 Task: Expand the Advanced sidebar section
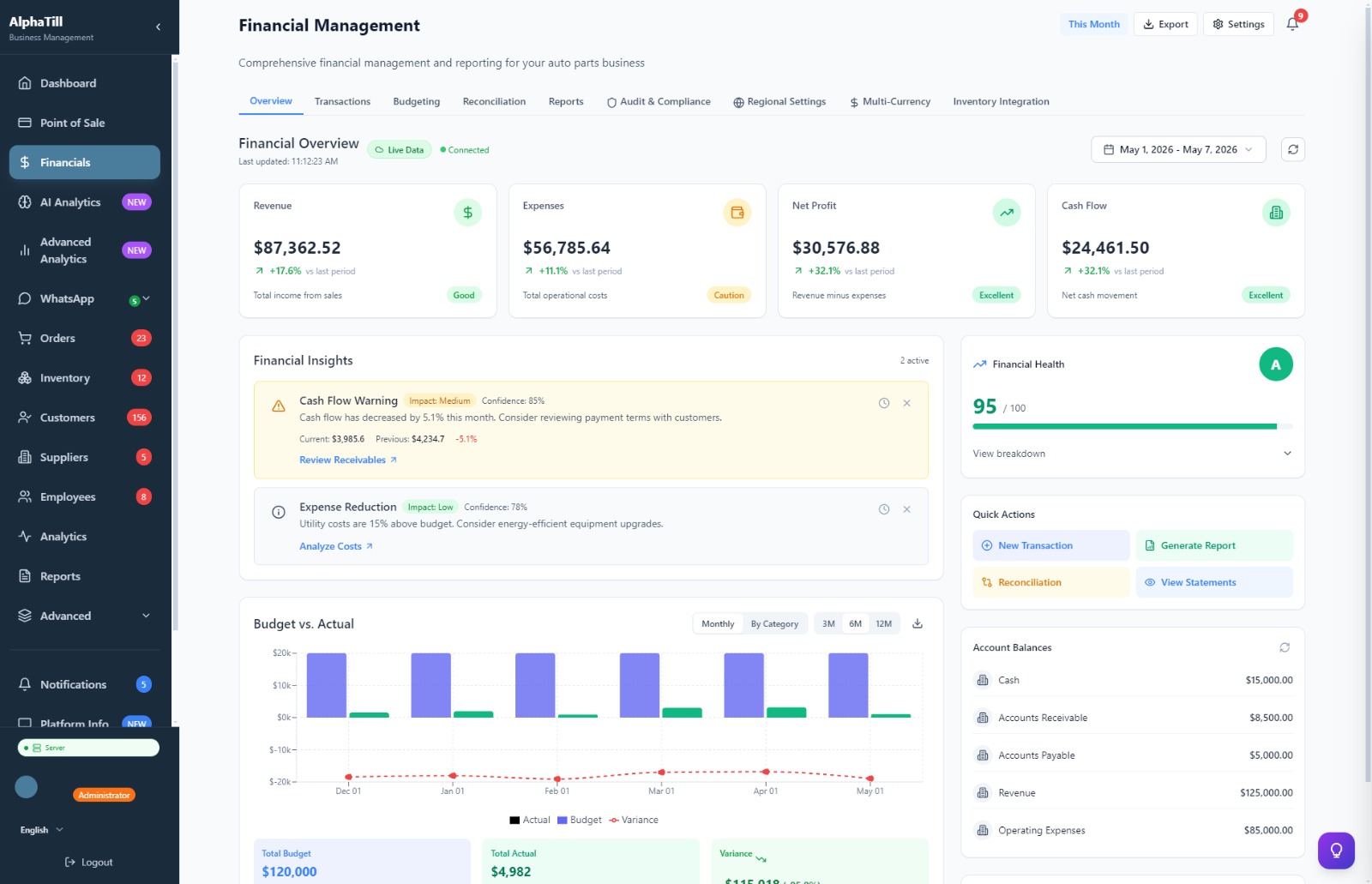point(84,616)
